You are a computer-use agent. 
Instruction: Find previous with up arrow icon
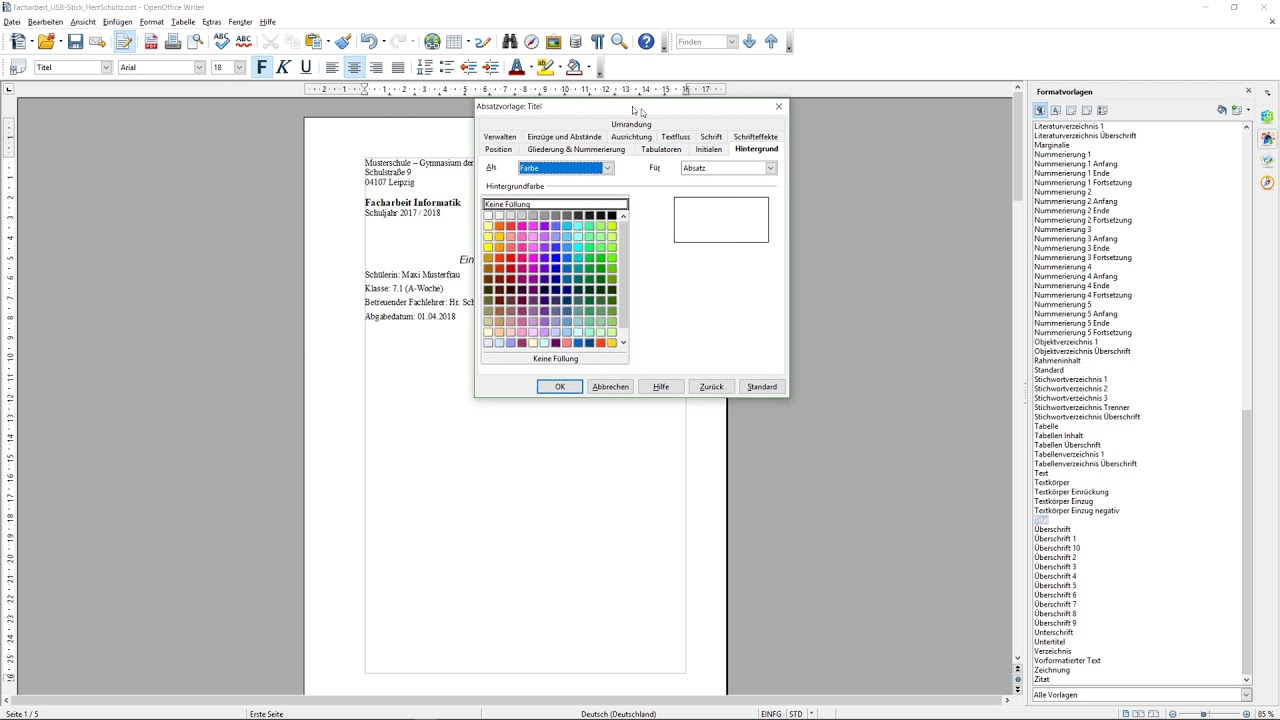[x=771, y=42]
